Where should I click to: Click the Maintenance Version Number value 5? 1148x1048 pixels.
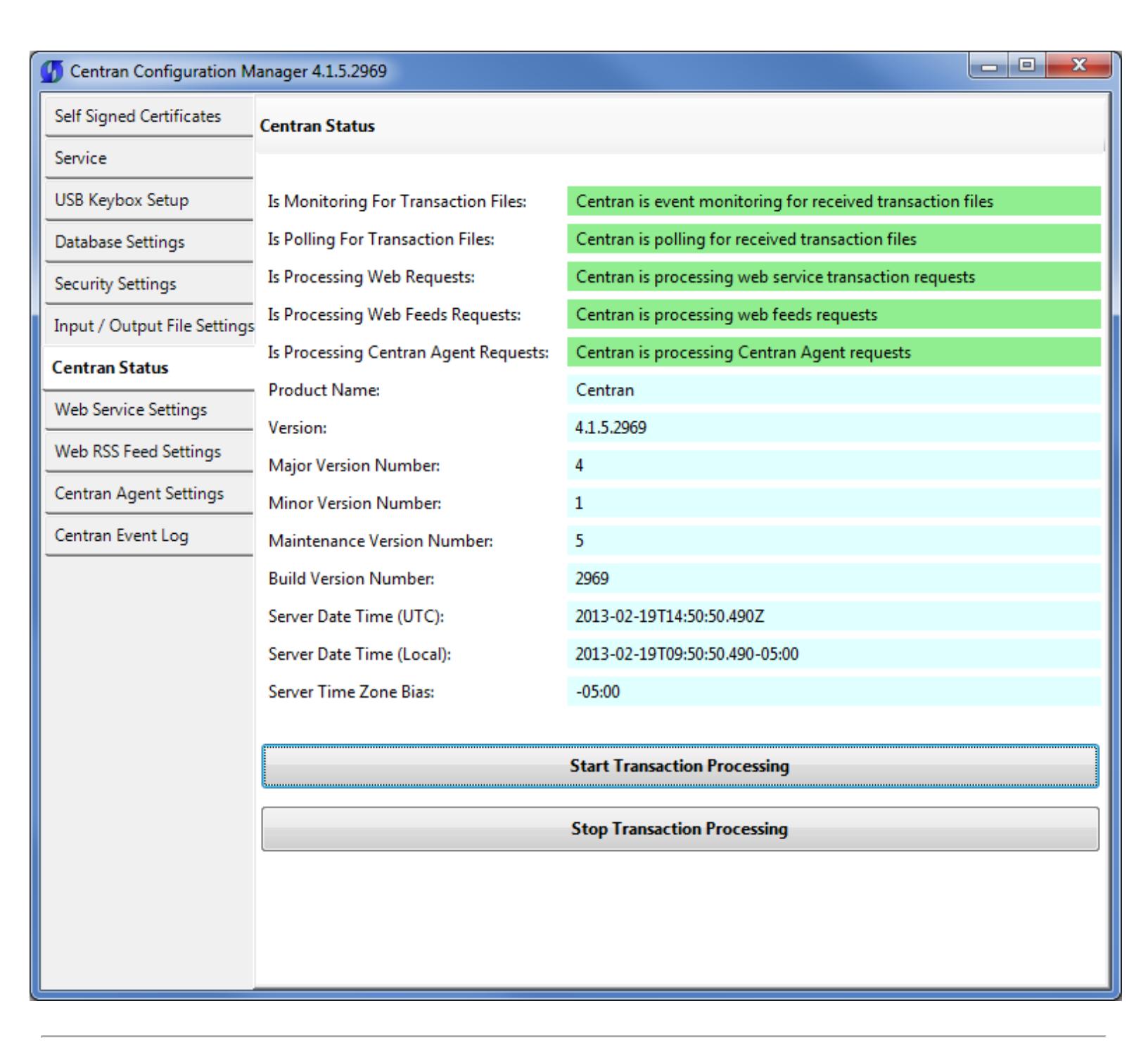coord(834,541)
